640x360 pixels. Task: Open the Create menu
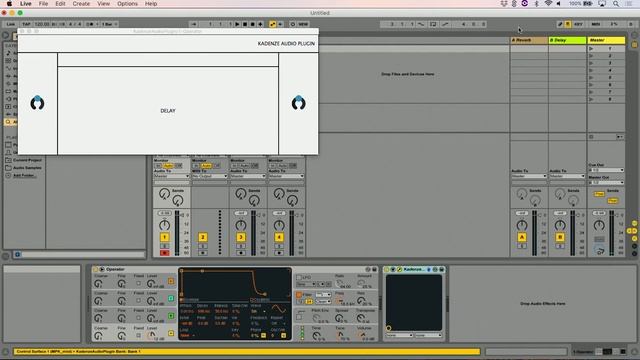pyautogui.click(x=81, y=4)
